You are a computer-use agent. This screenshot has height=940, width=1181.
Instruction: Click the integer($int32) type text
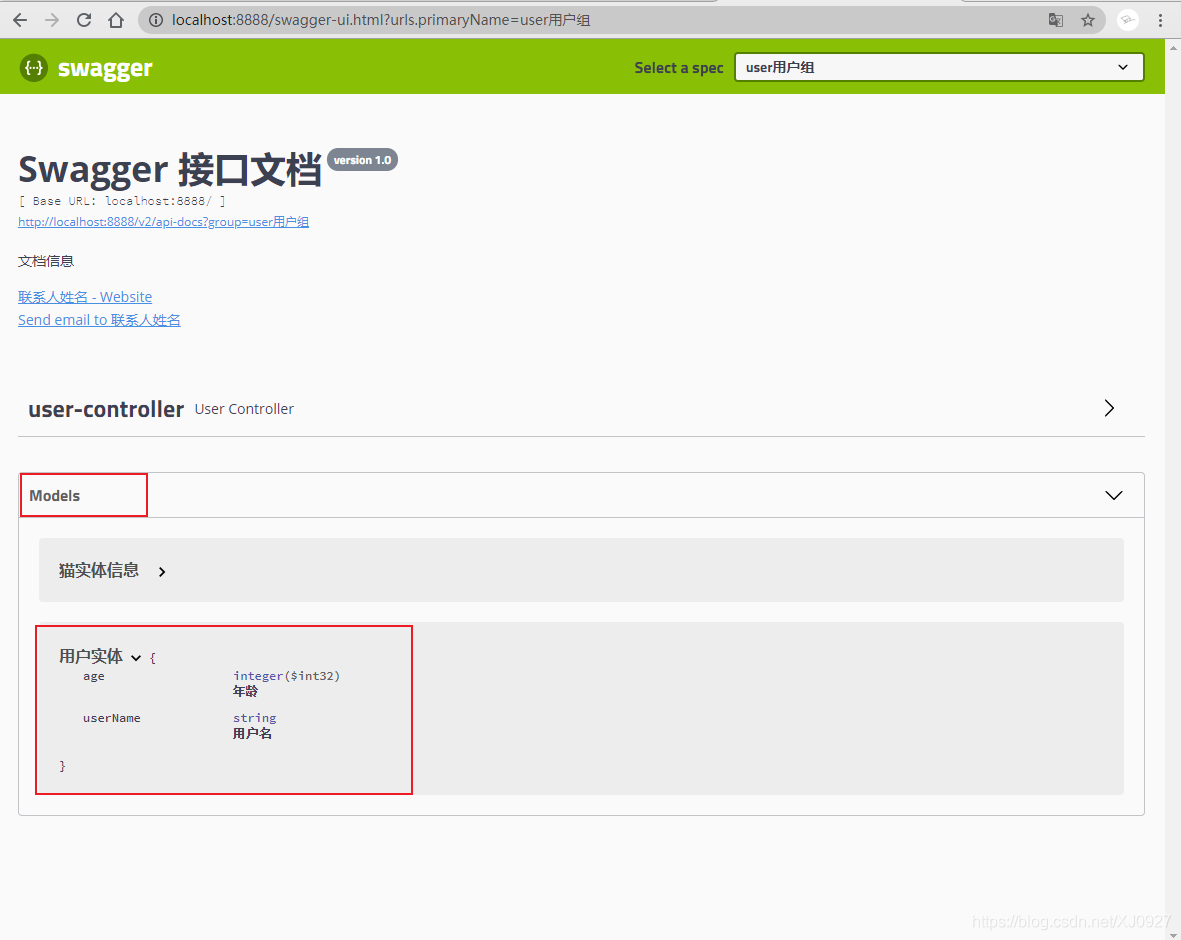[286, 676]
